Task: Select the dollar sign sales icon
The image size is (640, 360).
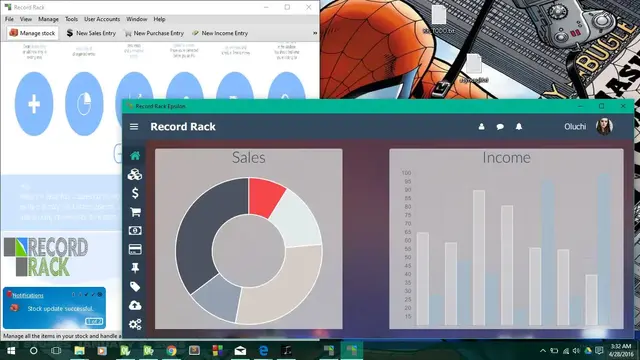Action: (x=135, y=193)
